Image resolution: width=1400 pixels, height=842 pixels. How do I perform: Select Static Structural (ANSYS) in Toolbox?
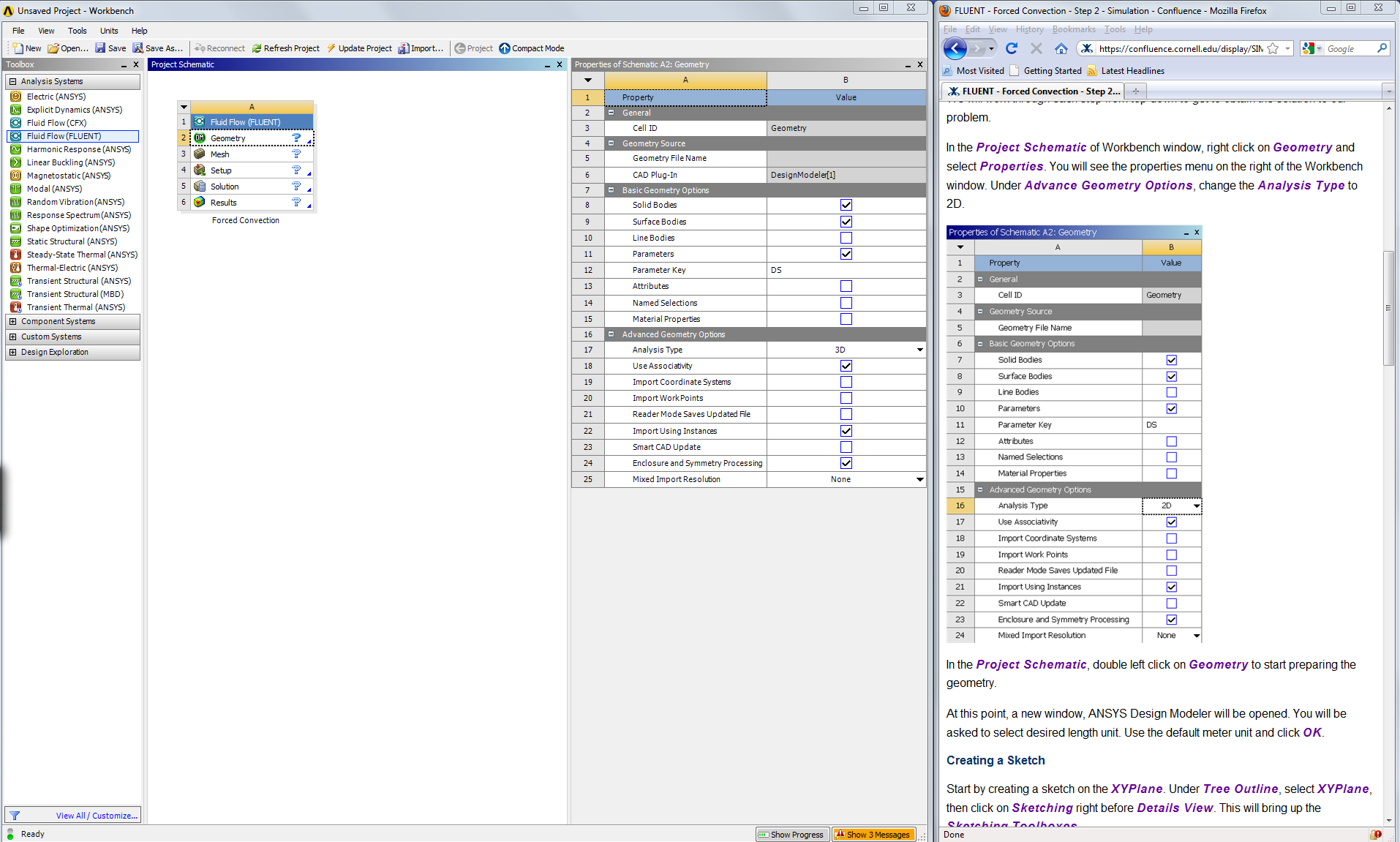click(72, 241)
